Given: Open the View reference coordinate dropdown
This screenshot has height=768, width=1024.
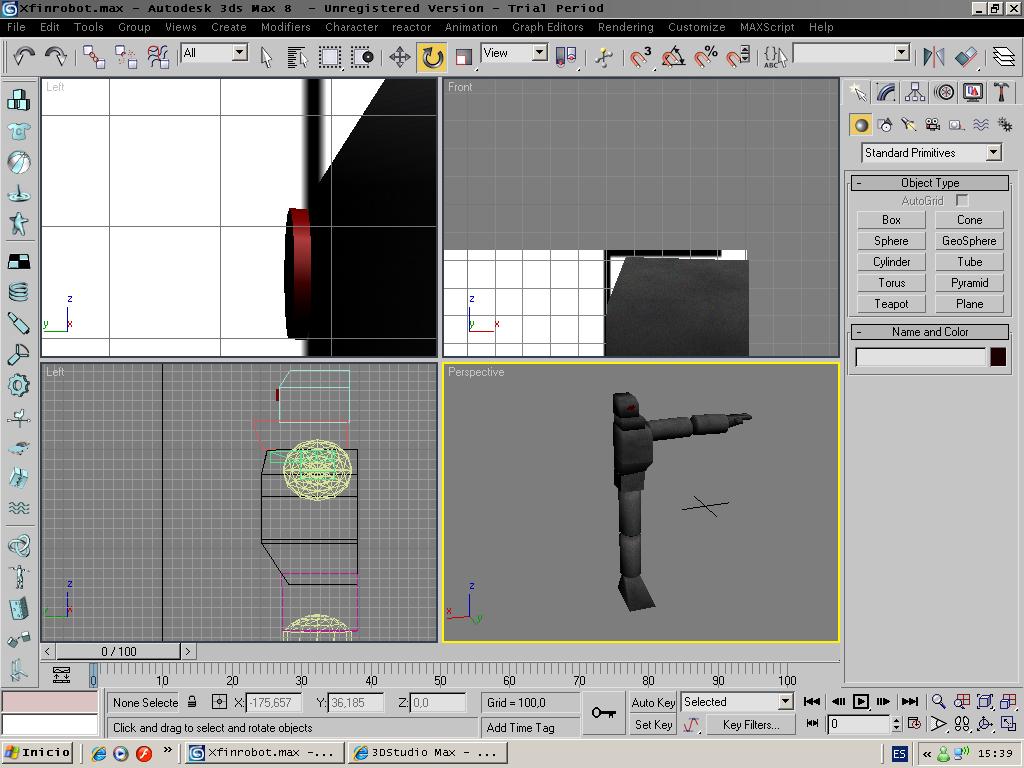Looking at the screenshot, I should tap(539, 53).
